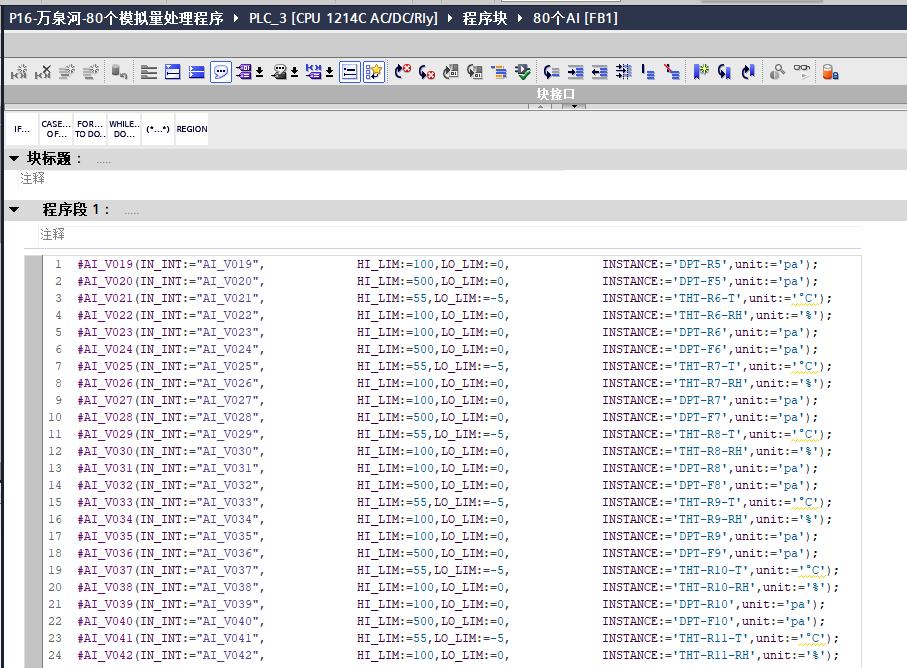Insert a REGION statement template
The image size is (907, 668).
[x=192, y=129]
